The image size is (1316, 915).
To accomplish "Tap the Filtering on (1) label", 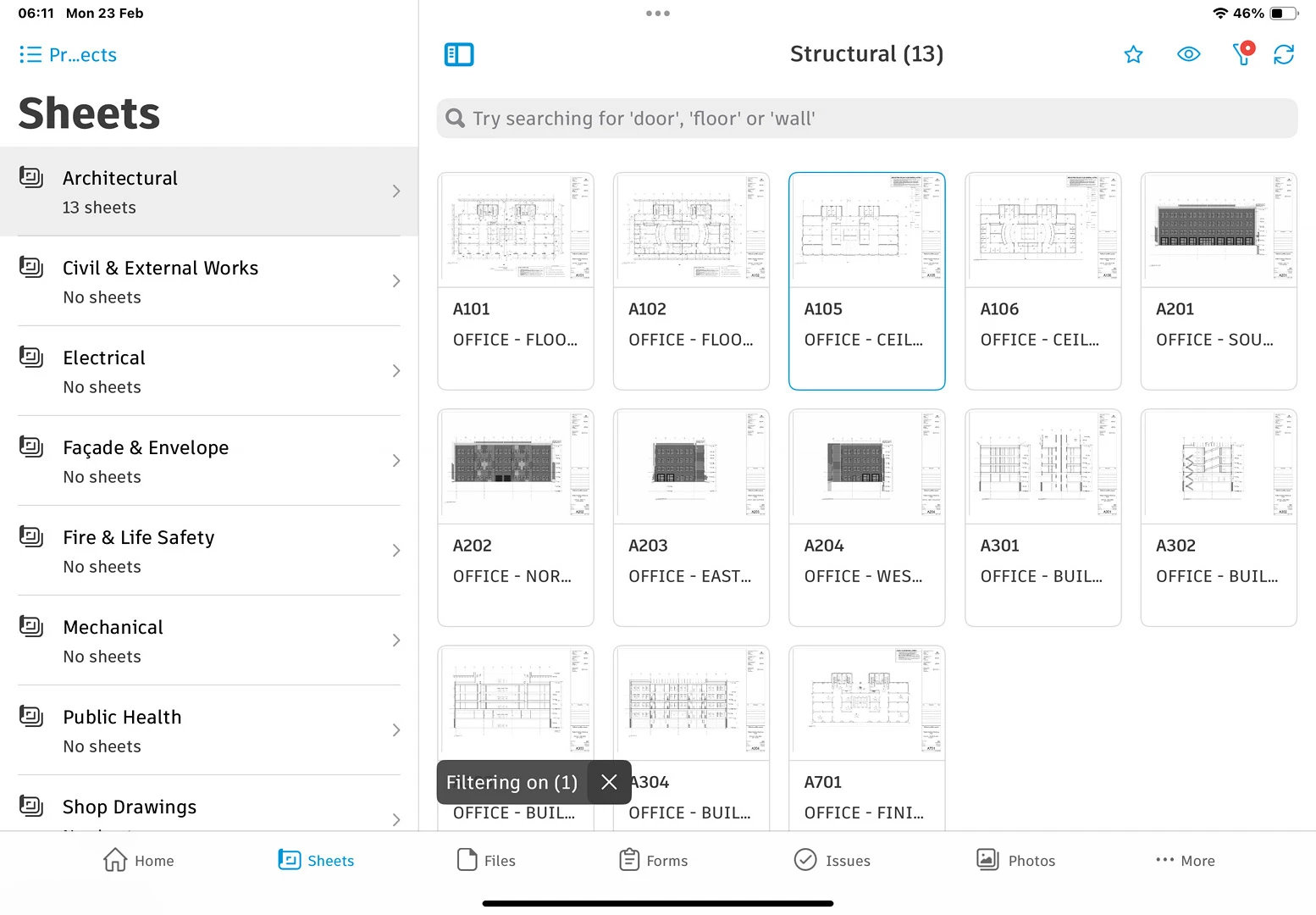I will click(511, 782).
